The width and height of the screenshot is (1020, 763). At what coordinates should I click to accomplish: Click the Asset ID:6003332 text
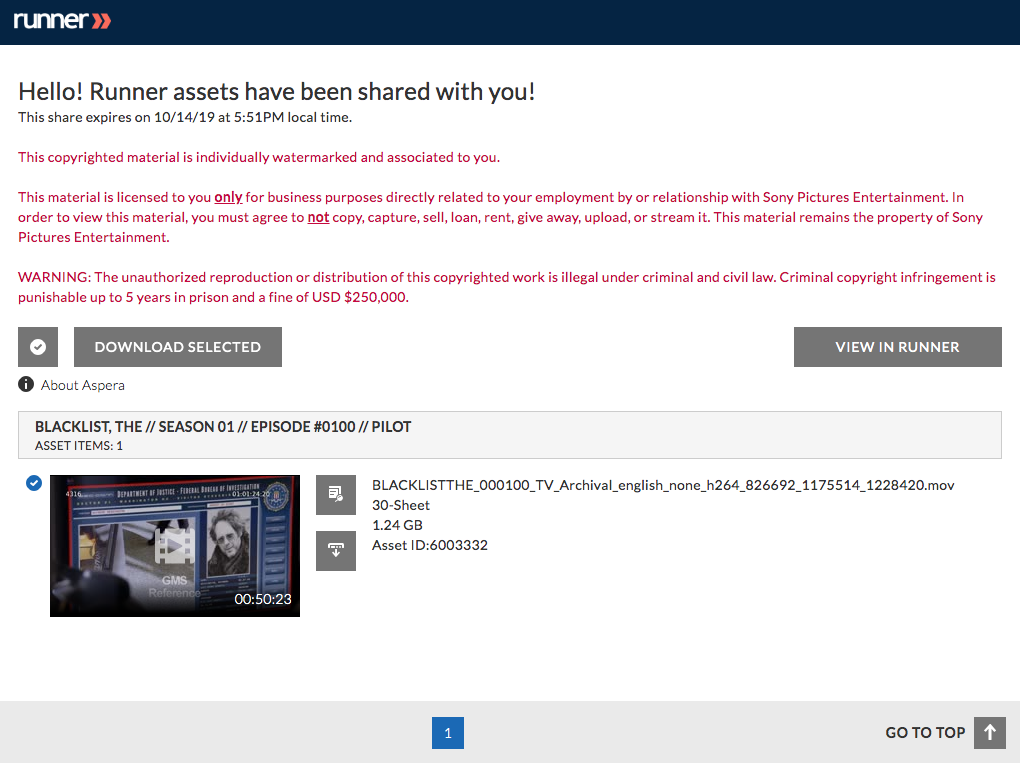[x=430, y=545]
